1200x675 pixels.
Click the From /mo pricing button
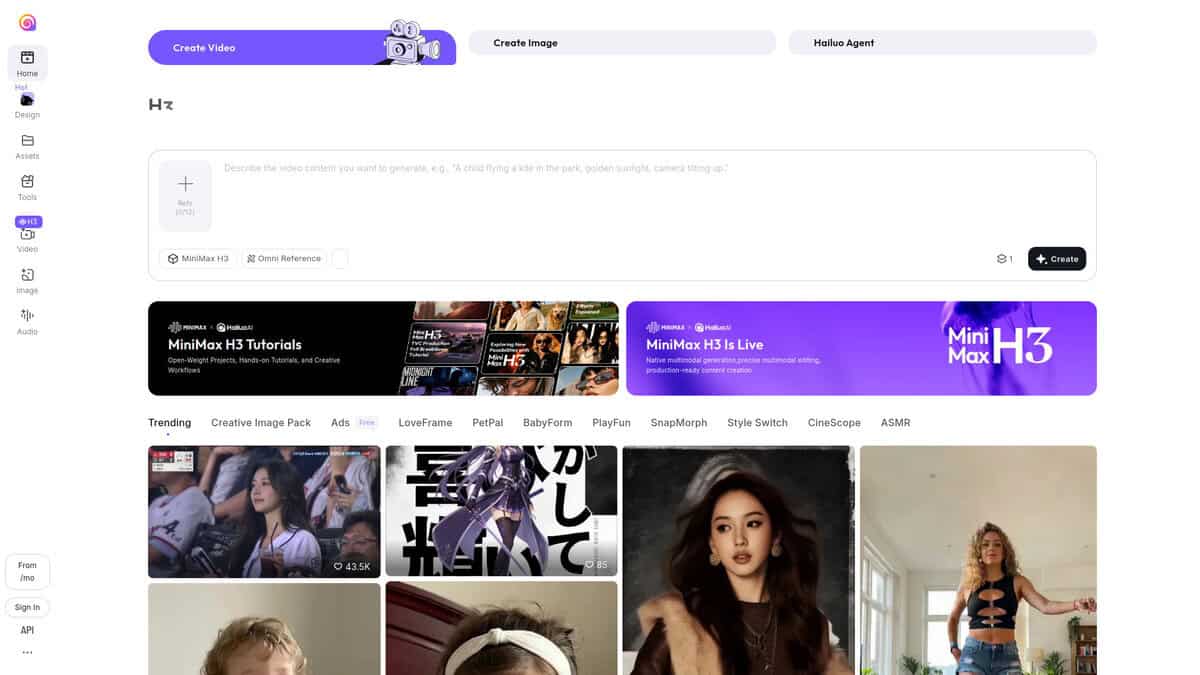27,572
